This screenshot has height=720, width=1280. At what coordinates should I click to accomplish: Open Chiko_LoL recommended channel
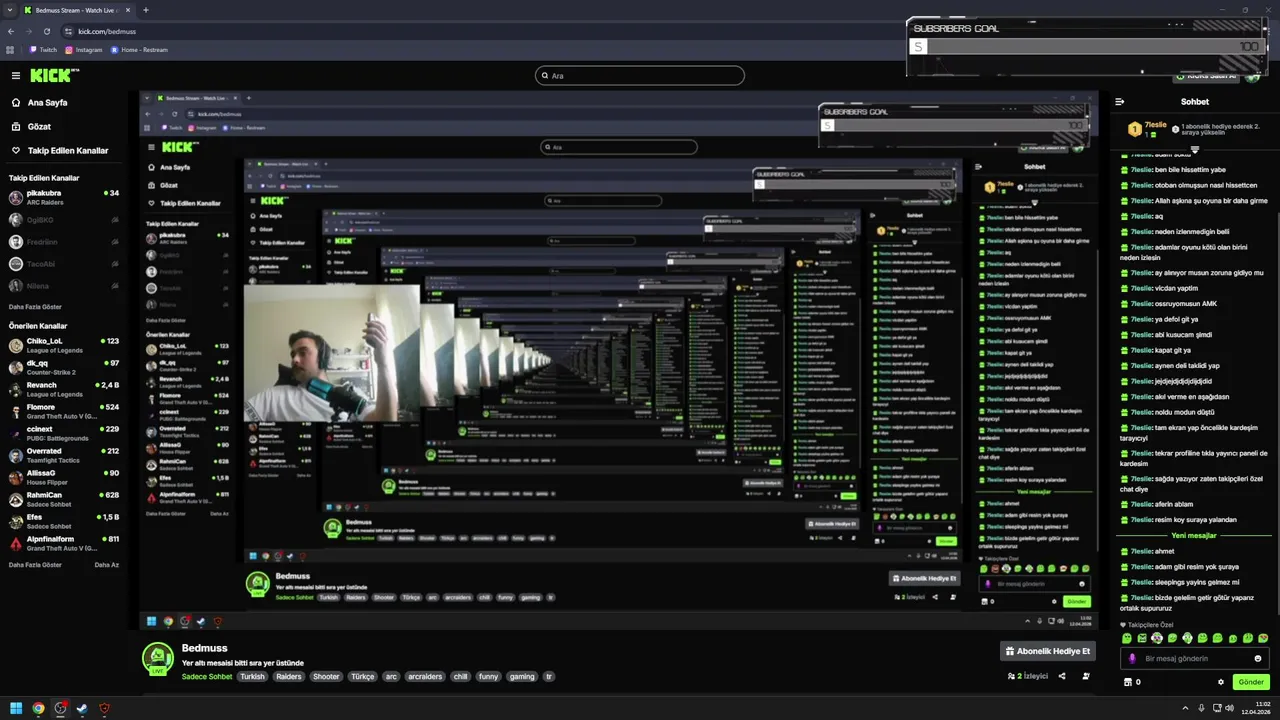coord(64,345)
